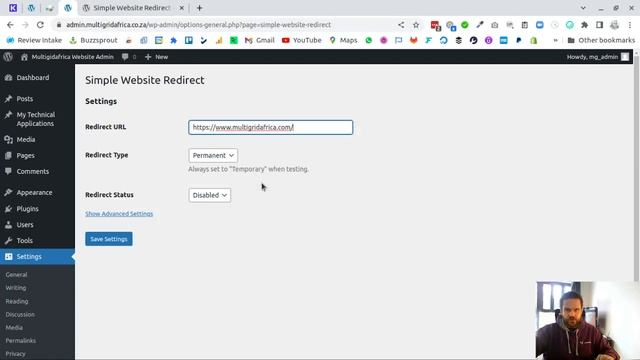Open a new browser tab with plus
The image size is (640, 360).
pos(199,8)
